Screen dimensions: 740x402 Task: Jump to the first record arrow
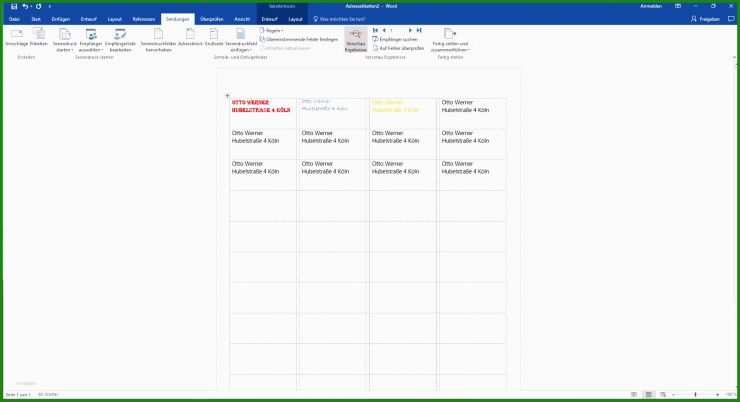click(x=375, y=31)
